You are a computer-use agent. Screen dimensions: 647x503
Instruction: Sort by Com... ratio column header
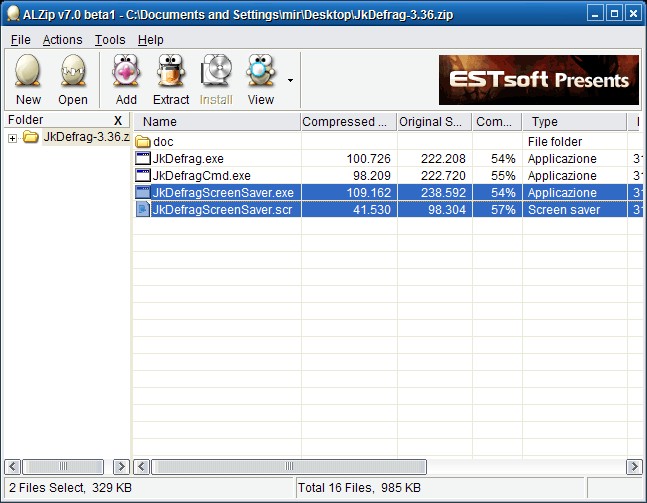pos(497,122)
